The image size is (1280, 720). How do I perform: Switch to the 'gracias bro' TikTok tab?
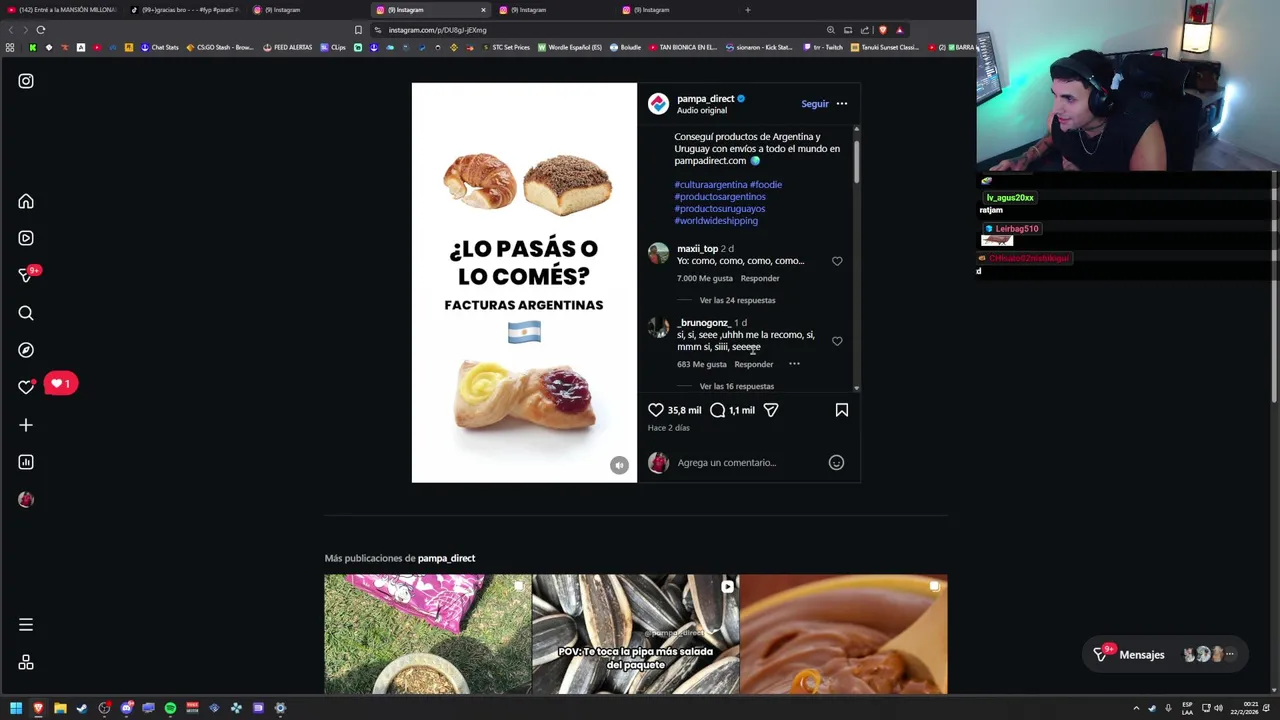click(x=185, y=10)
